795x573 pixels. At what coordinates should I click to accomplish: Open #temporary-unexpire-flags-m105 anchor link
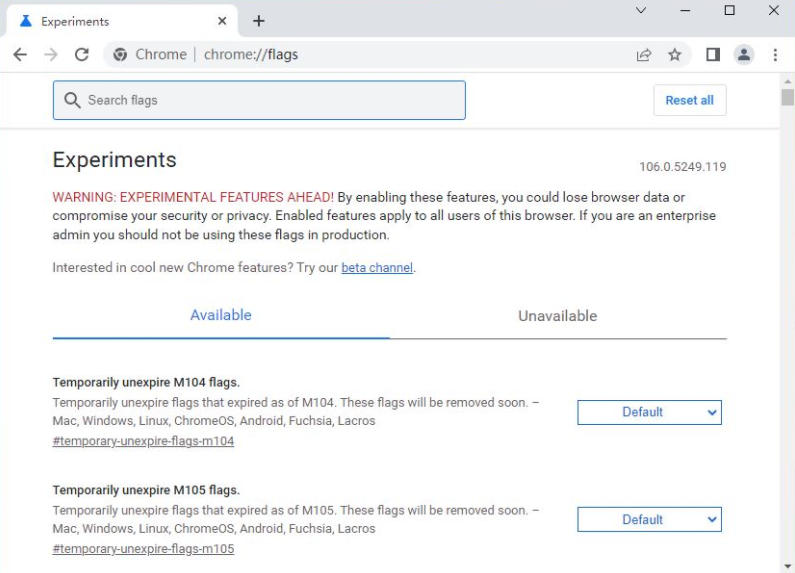click(143, 548)
